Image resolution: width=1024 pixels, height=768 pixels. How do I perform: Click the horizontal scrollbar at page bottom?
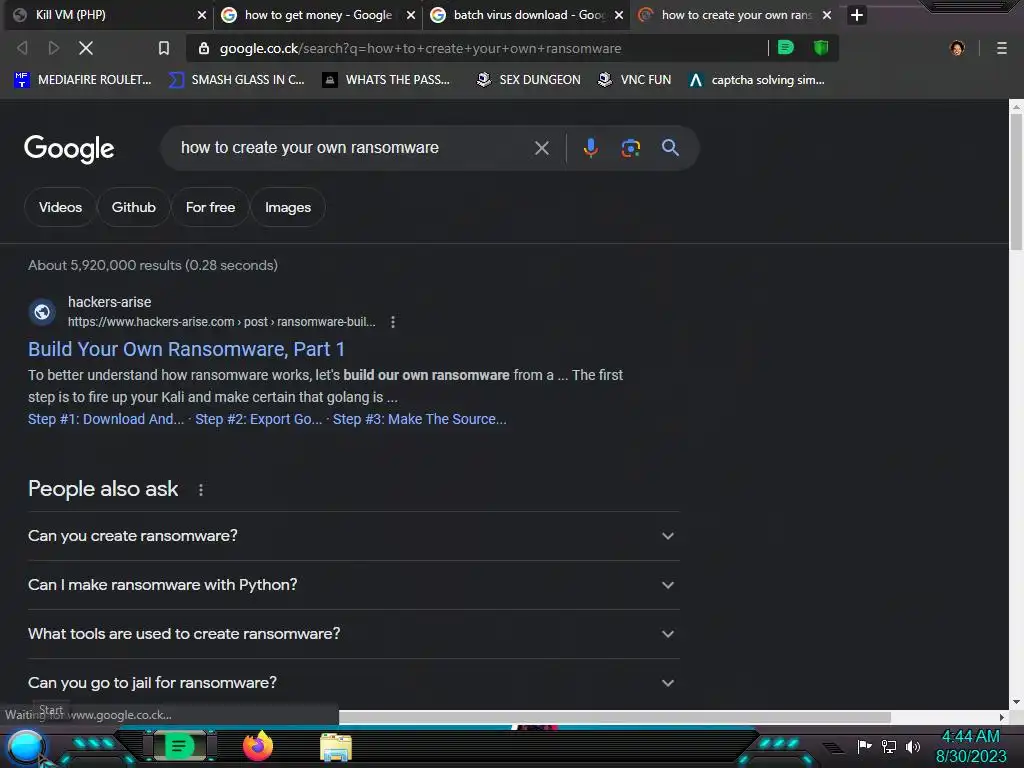click(x=614, y=717)
